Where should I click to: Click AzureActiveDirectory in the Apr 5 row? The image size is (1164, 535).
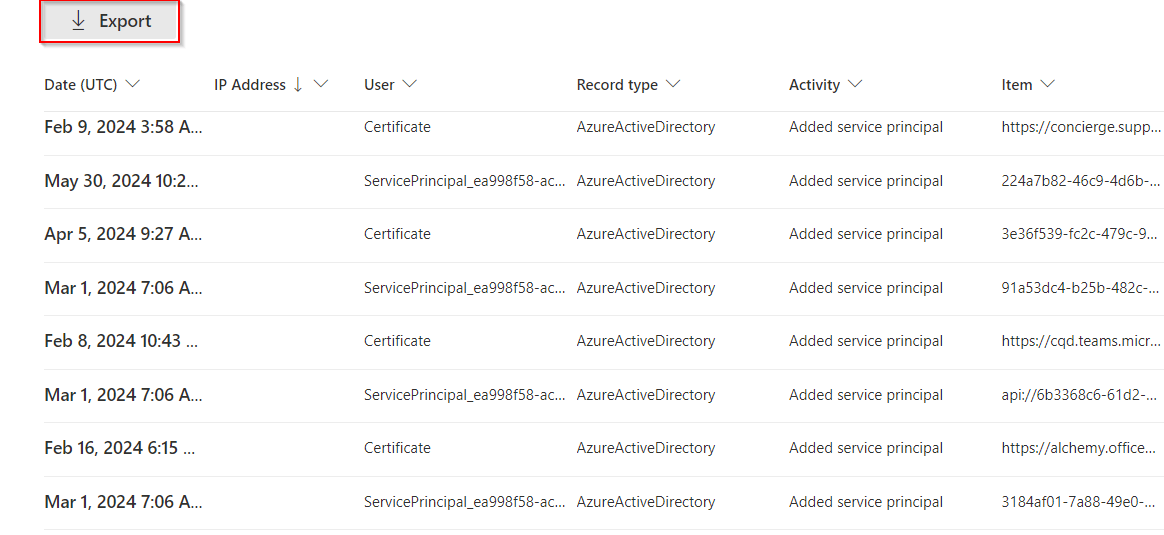click(x=646, y=234)
